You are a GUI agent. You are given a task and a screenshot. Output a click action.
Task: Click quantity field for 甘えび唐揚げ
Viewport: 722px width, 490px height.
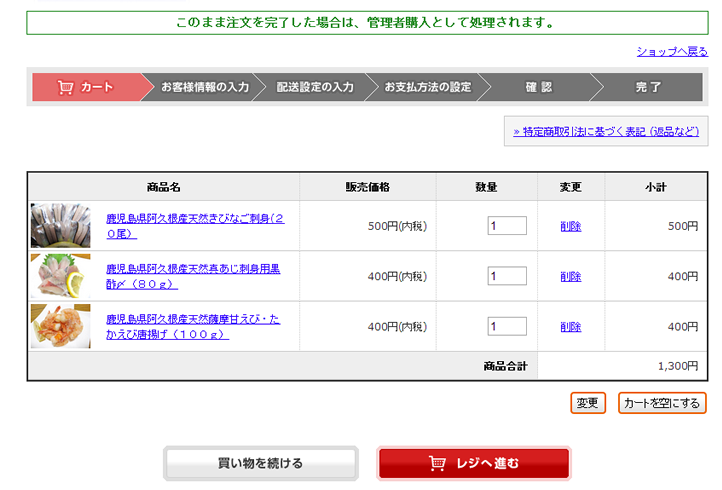[x=507, y=326]
